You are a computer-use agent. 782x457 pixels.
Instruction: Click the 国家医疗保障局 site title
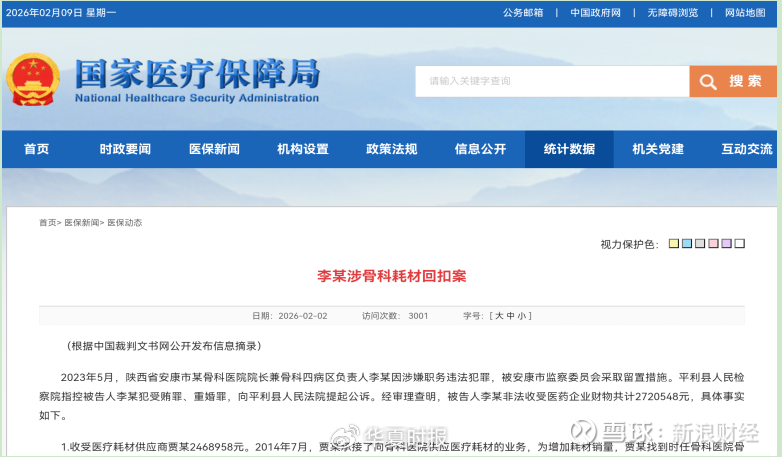[197, 74]
